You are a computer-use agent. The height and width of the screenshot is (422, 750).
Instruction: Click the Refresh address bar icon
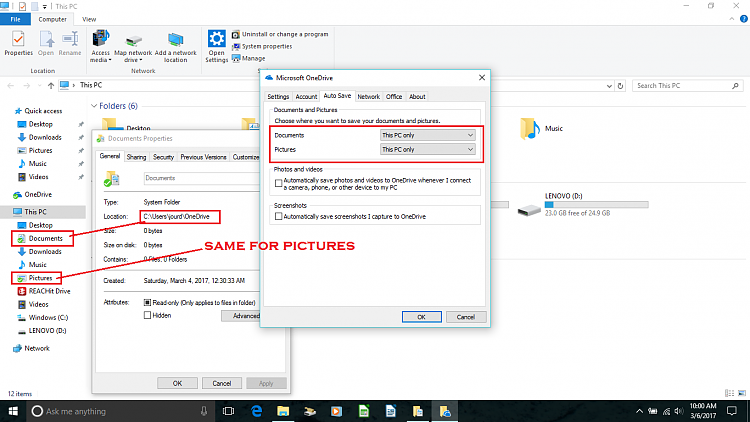point(620,86)
